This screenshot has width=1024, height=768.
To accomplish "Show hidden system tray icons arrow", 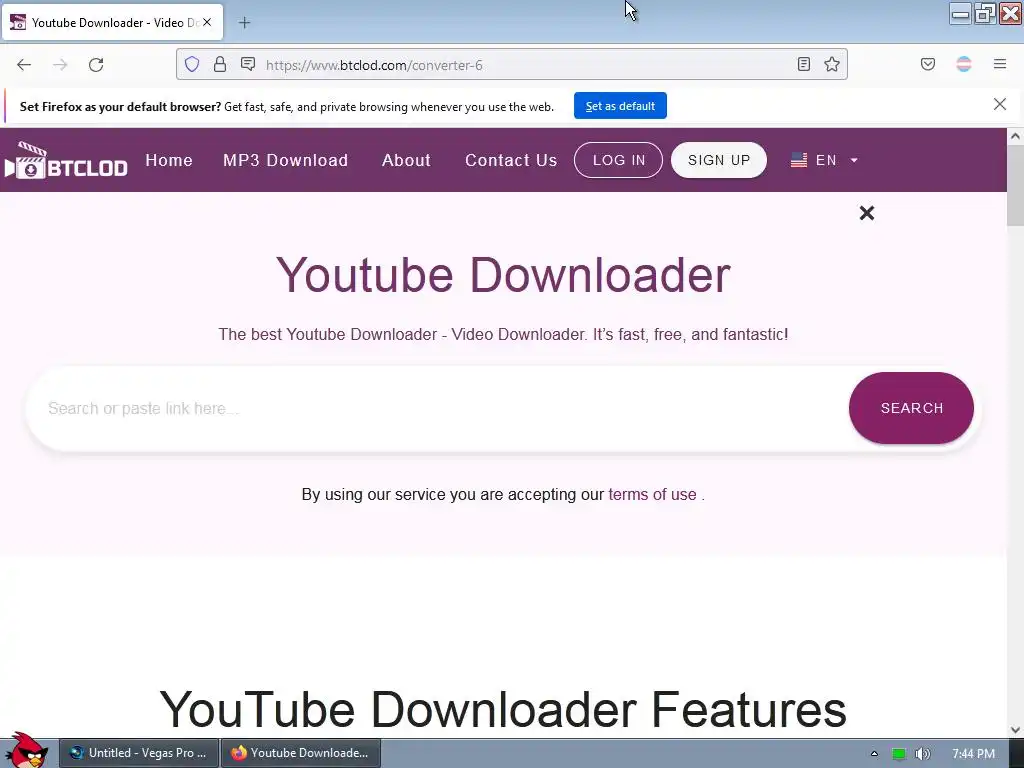I will click(x=874, y=754).
